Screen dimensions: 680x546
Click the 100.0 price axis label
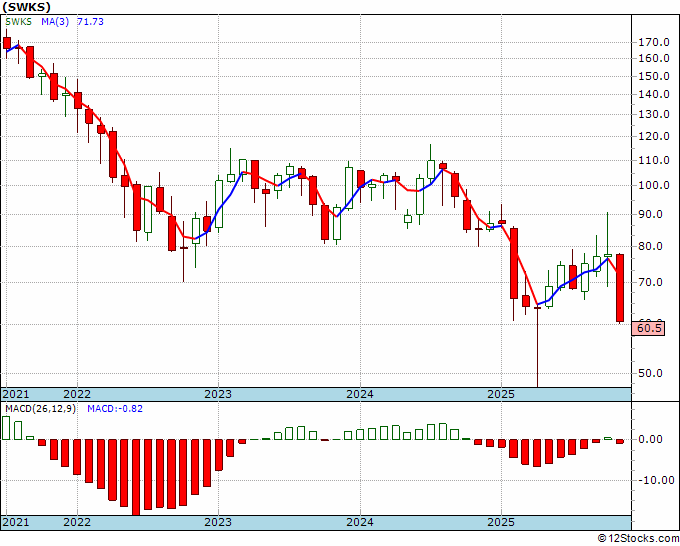654,186
